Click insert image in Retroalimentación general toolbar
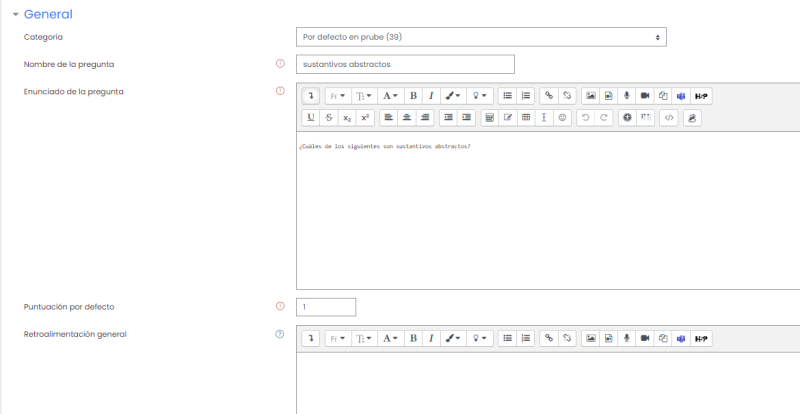Screen dimensions: 800x414 (591, 338)
